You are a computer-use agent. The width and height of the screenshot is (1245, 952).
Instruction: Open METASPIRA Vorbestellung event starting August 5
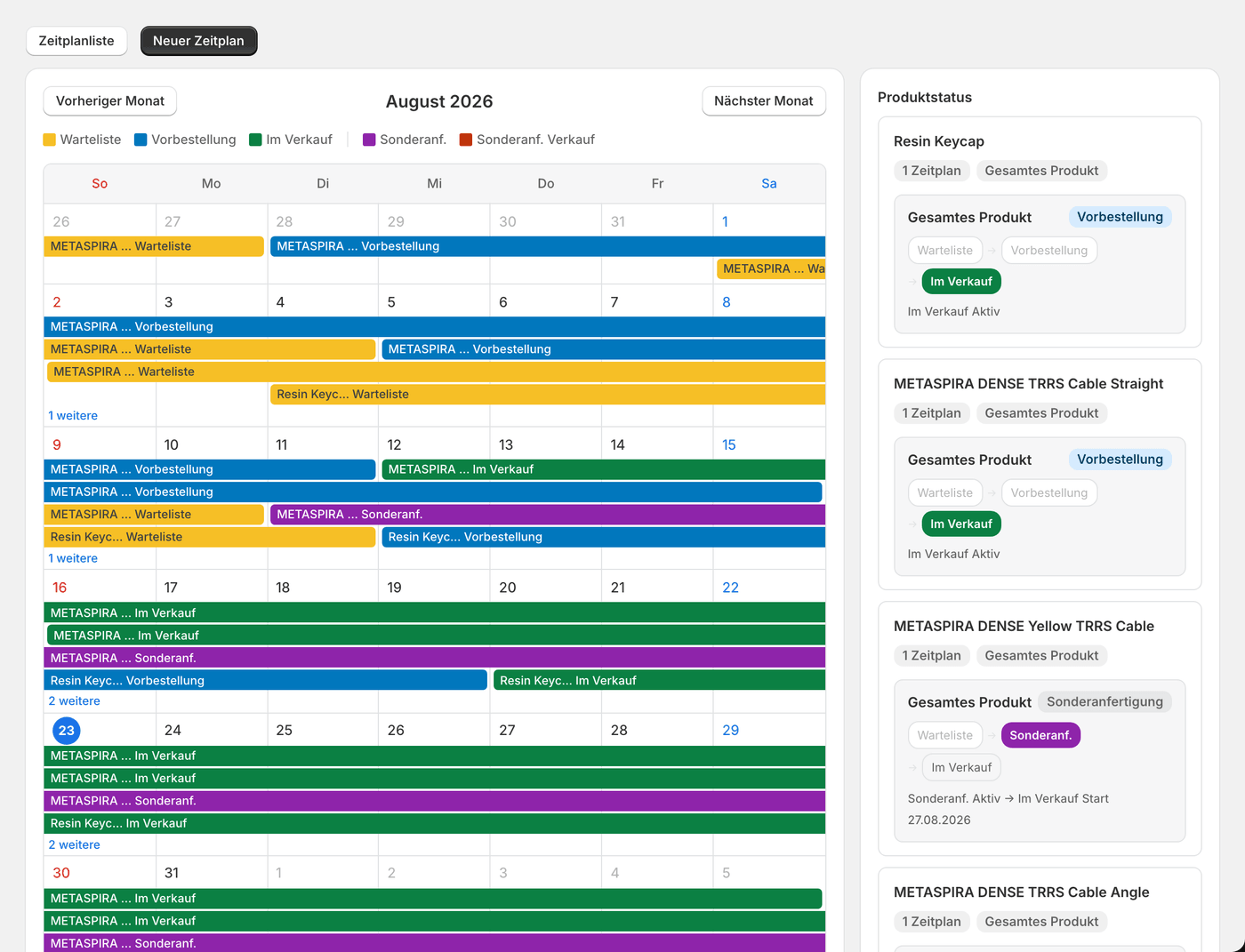[x=604, y=349]
